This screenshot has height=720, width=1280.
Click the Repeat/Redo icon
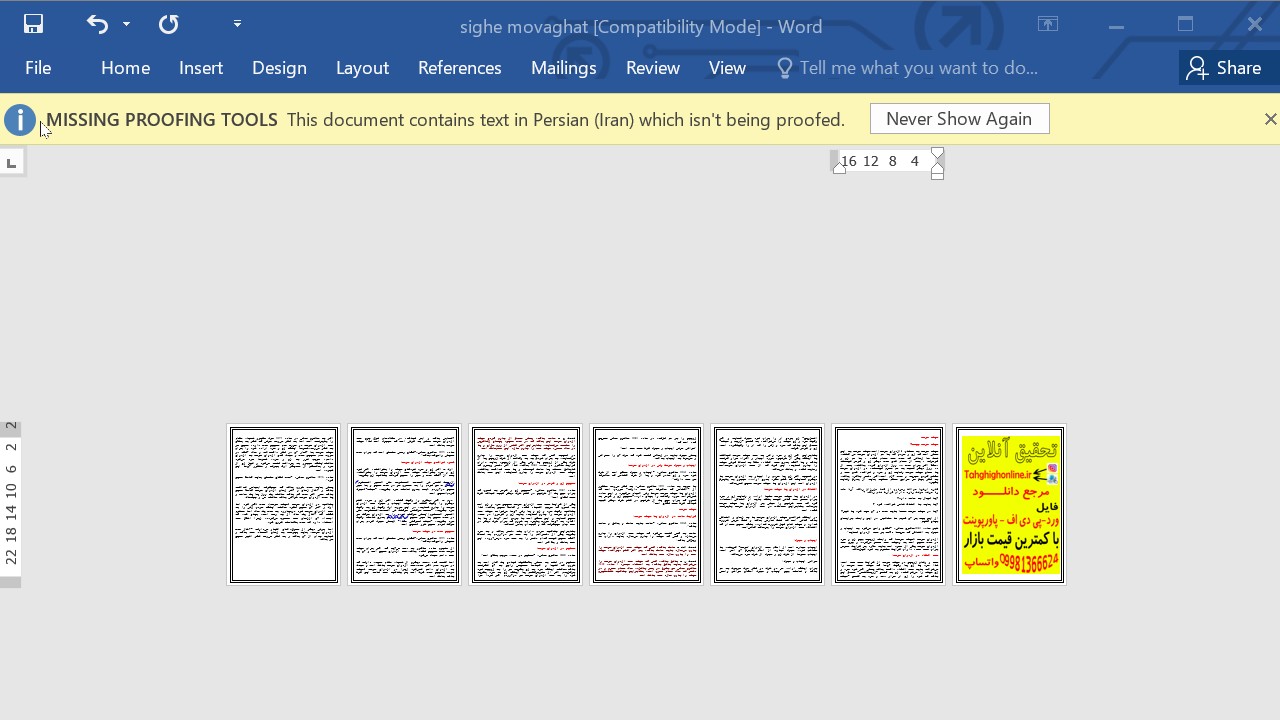(168, 24)
